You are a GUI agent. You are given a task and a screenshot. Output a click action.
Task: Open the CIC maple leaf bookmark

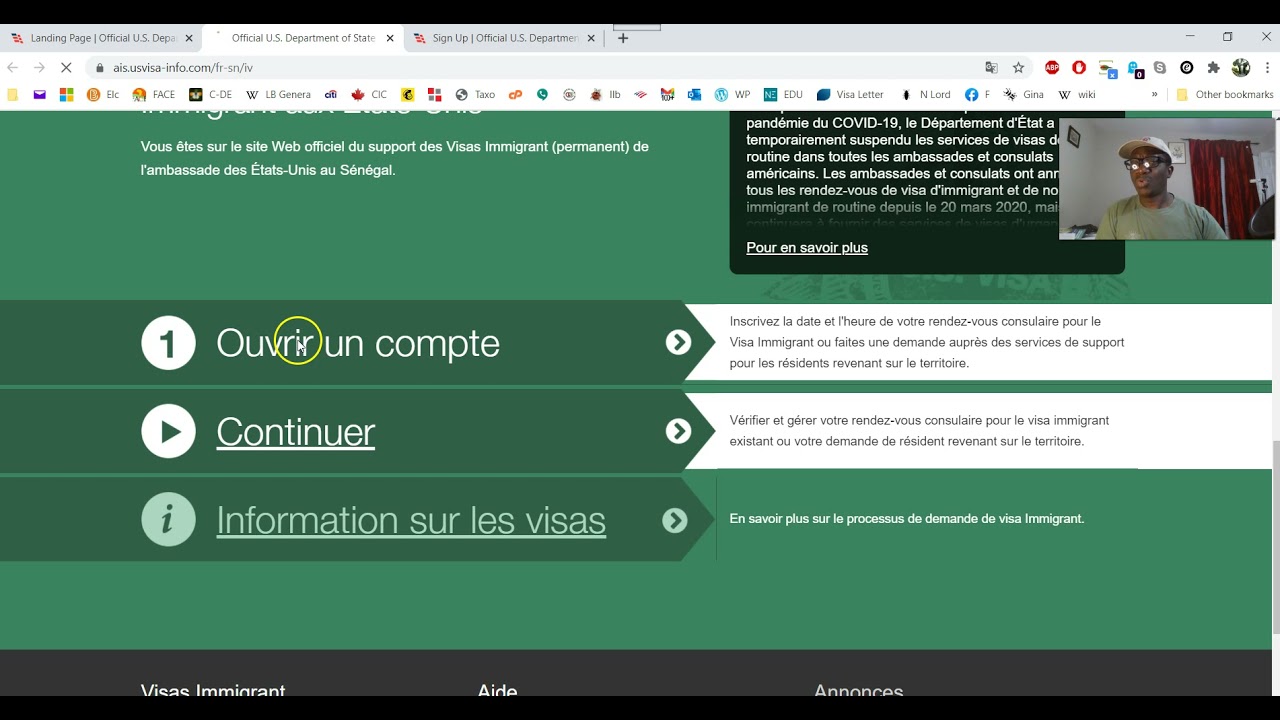point(369,95)
